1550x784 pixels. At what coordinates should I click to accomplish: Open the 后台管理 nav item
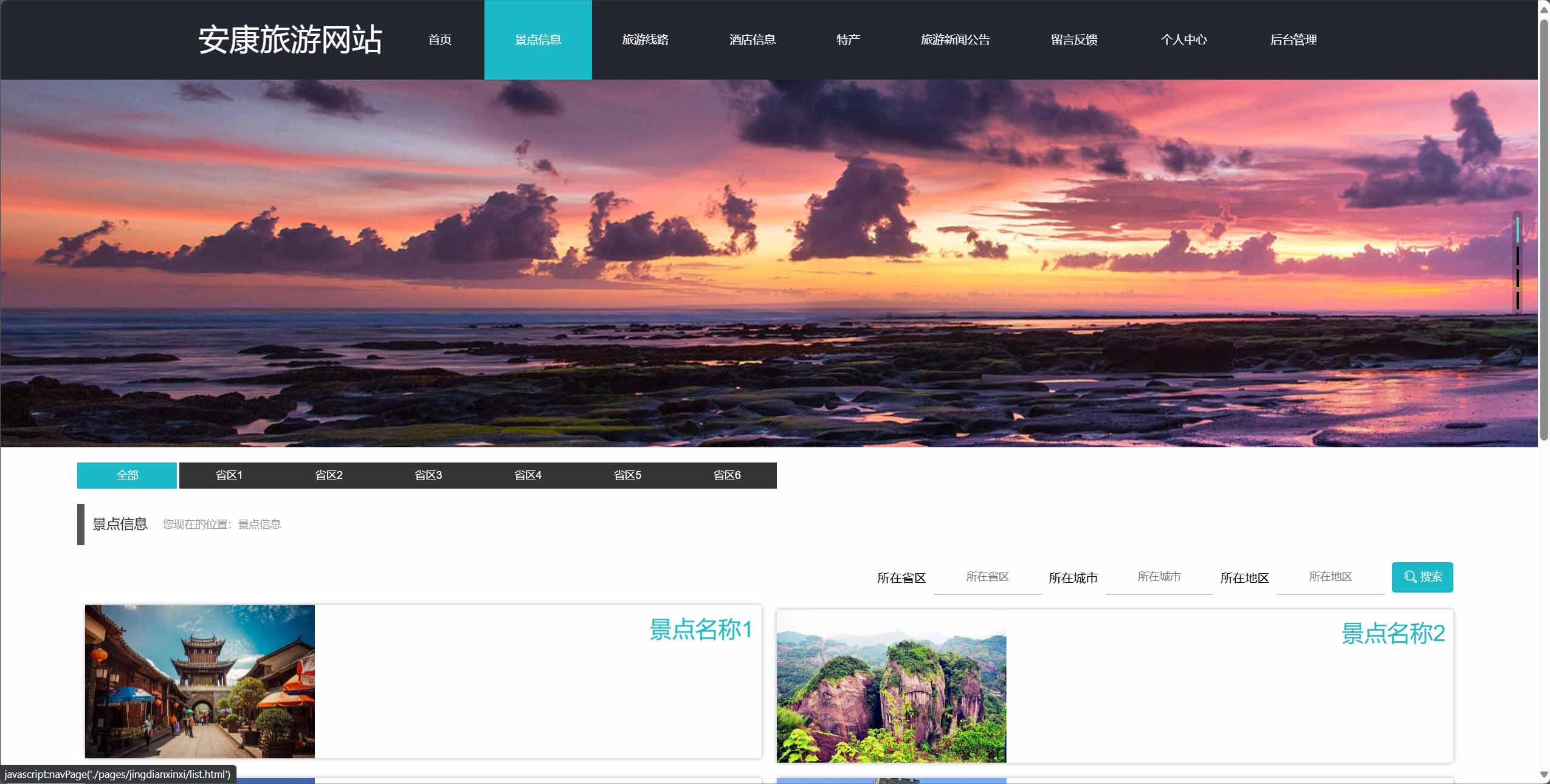(1293, 40)
